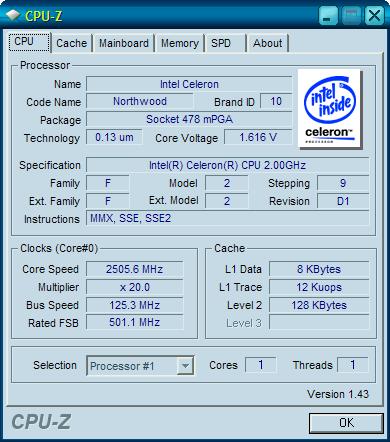Go to the SPD tab
Screen dimensions: 390x442
click(x=221, y=43)
